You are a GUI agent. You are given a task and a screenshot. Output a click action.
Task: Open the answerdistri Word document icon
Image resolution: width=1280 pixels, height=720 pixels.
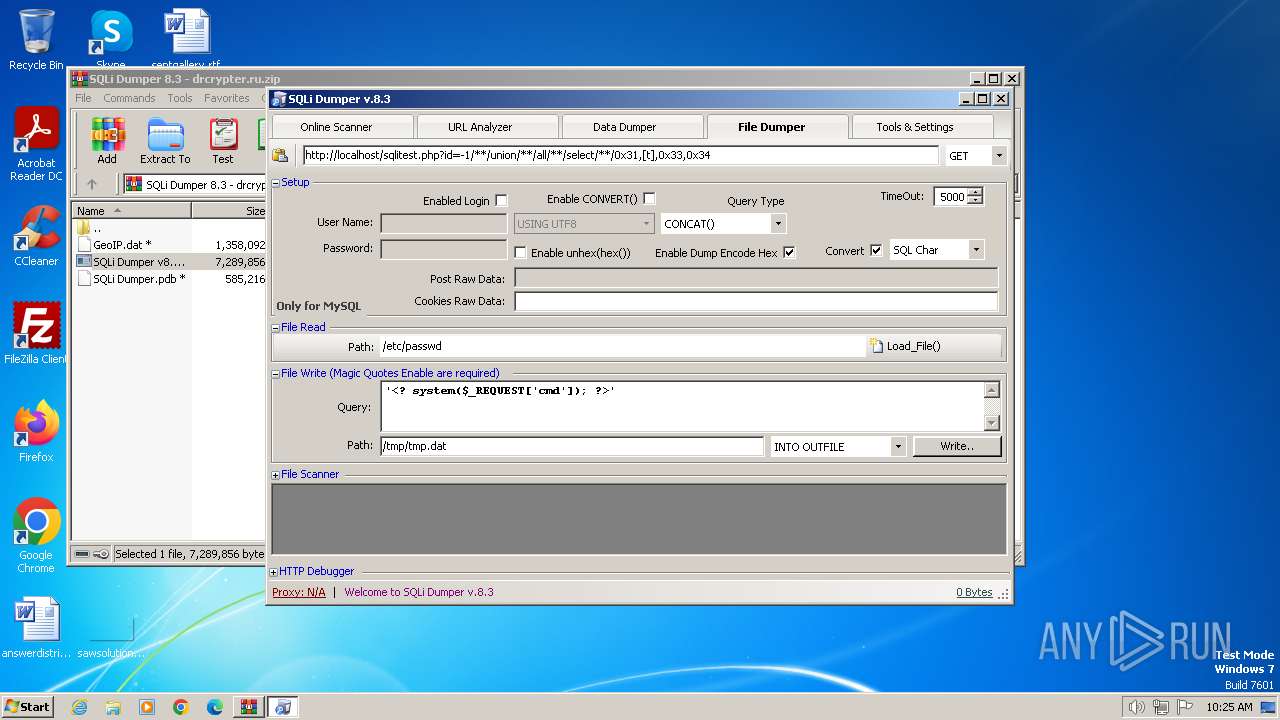pos(36,628)
